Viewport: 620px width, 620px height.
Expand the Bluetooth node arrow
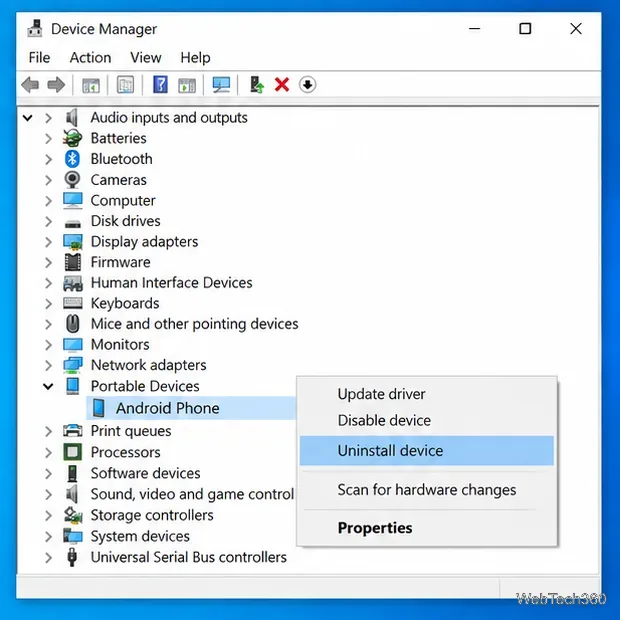tap(48, 159)
